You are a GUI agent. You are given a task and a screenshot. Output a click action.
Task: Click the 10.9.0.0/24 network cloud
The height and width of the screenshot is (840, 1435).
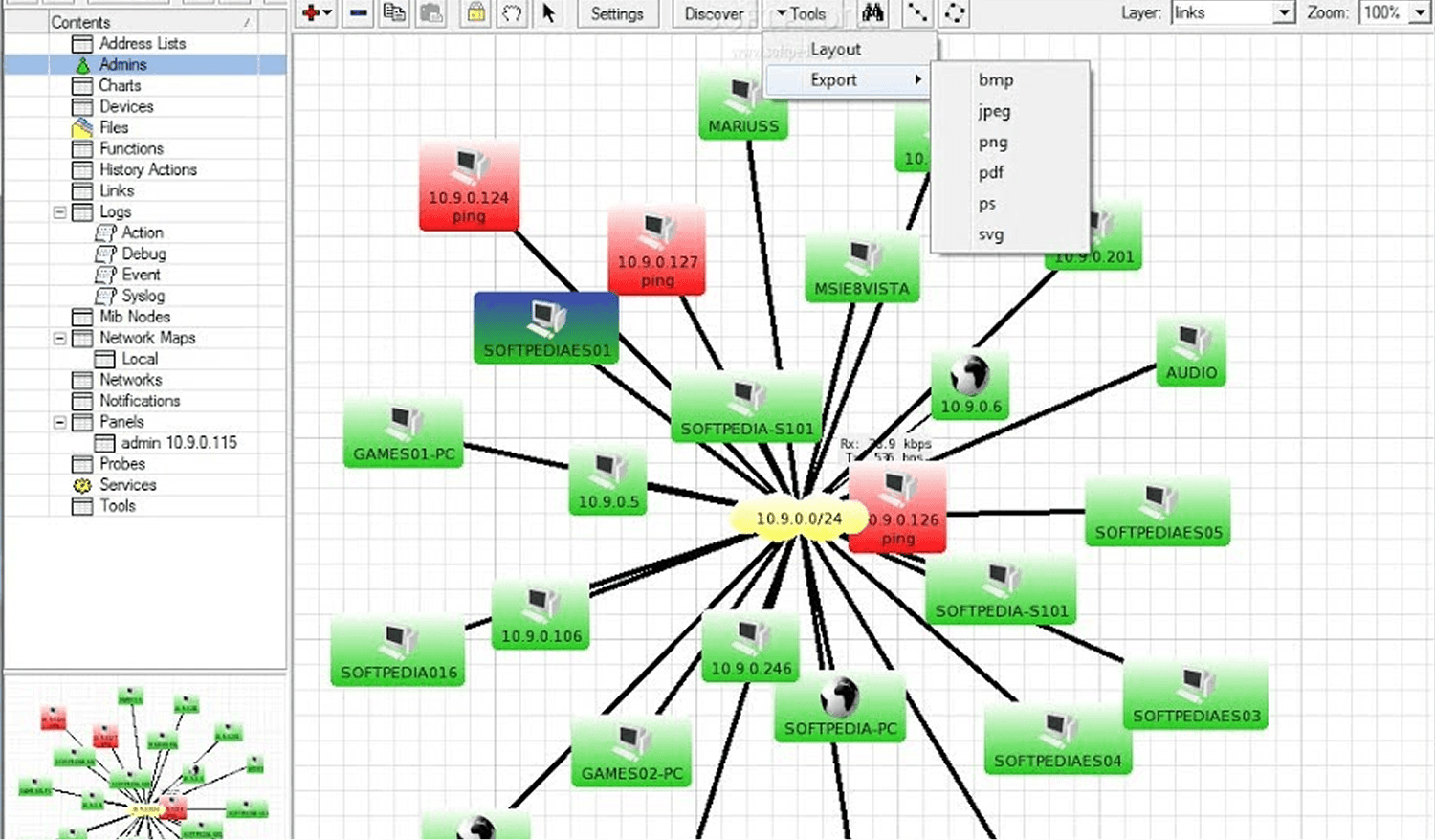coord(799,519)
